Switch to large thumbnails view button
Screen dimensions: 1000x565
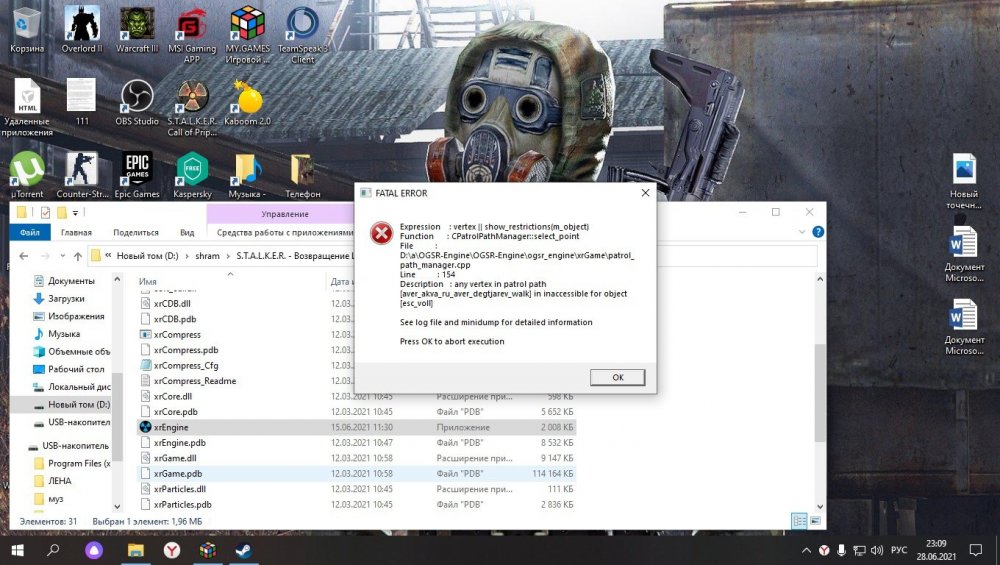(815, 521)
